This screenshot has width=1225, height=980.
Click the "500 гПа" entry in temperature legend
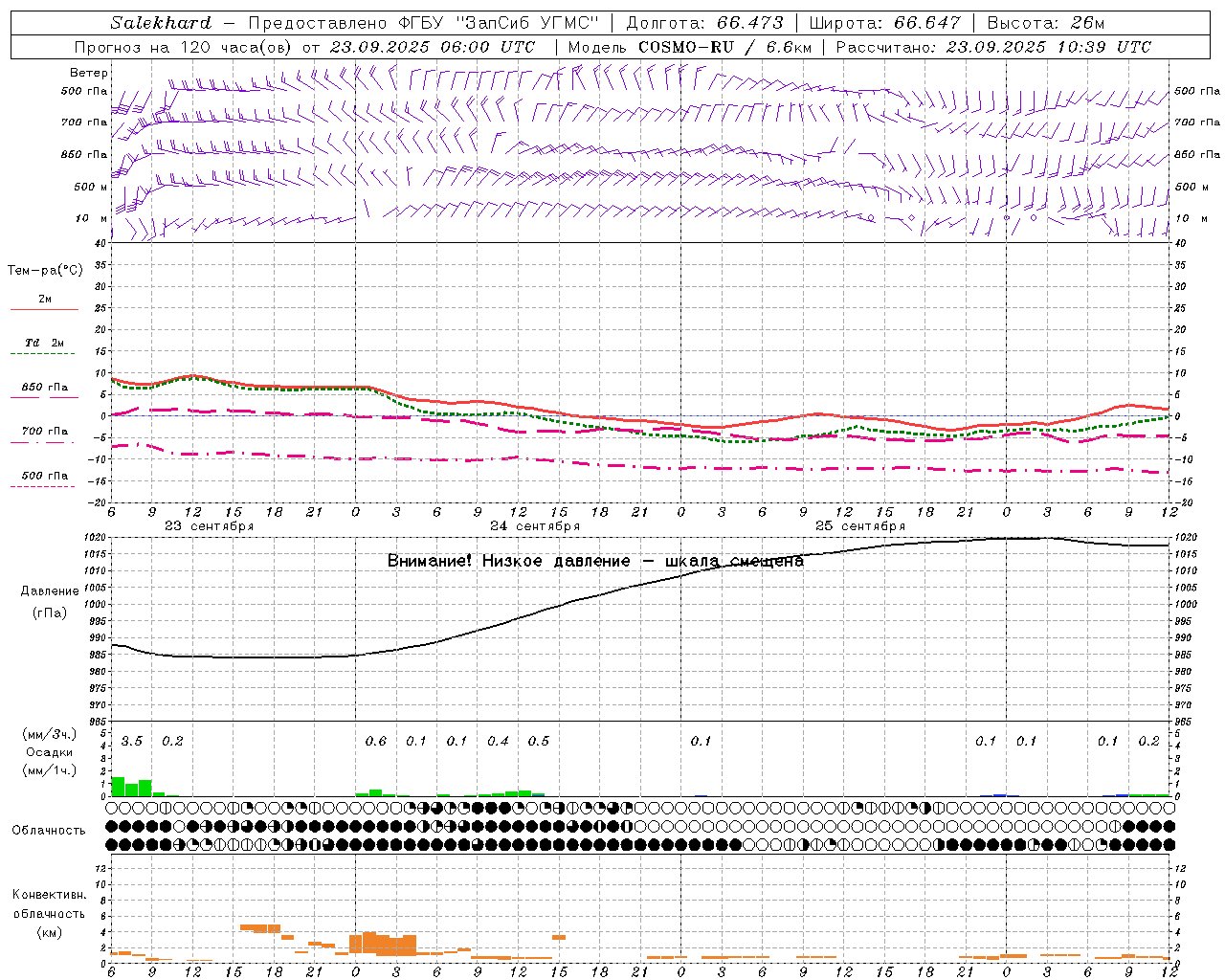click(x=45, y=476)
